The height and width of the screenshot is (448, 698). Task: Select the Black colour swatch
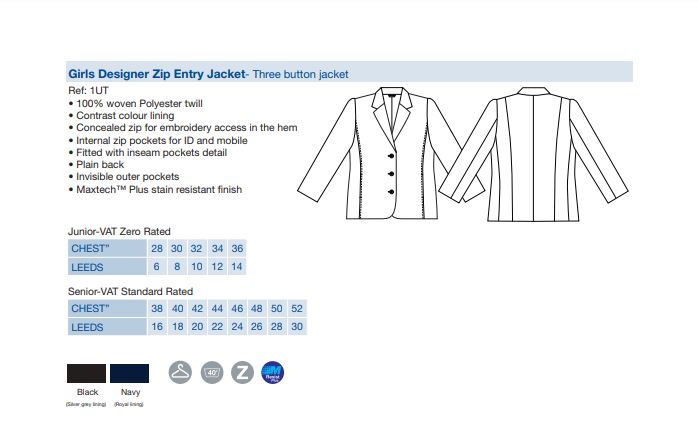(x=86, y=373)
